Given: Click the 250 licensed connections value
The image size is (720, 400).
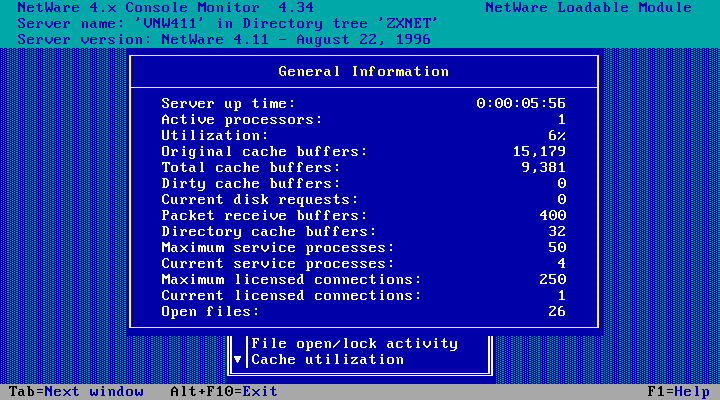Looking at the screenshot, I should pos(552,280).
